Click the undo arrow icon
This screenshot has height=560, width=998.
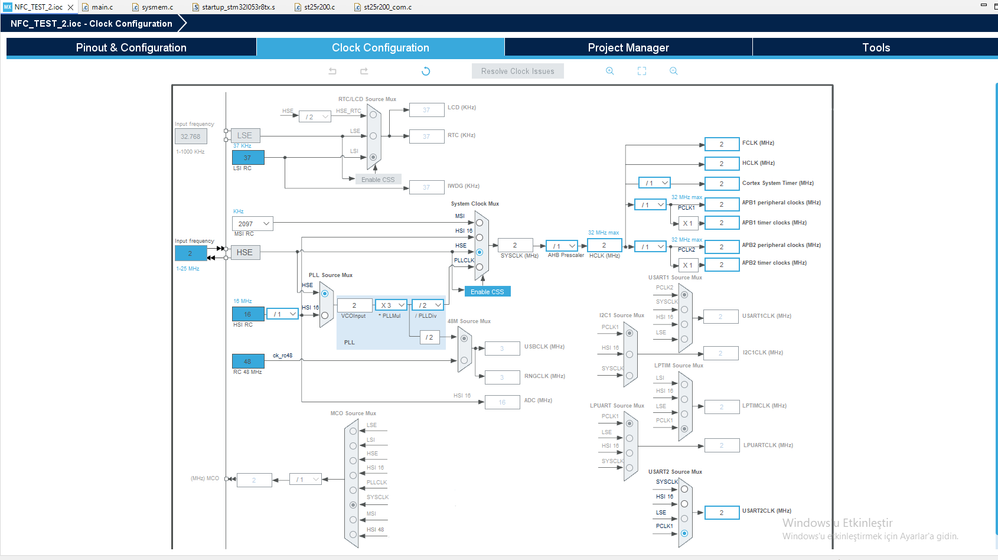click(x=332, y=71)
